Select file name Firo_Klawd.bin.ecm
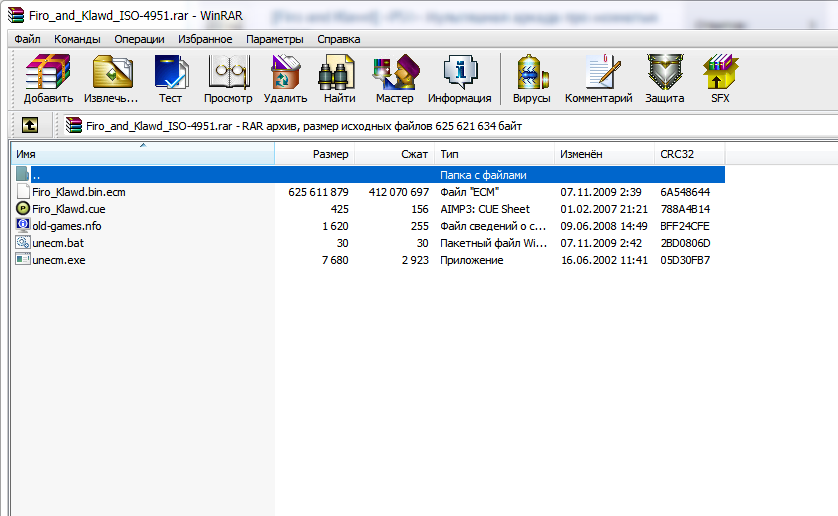The image size is (838, 516). click(79, 192)
